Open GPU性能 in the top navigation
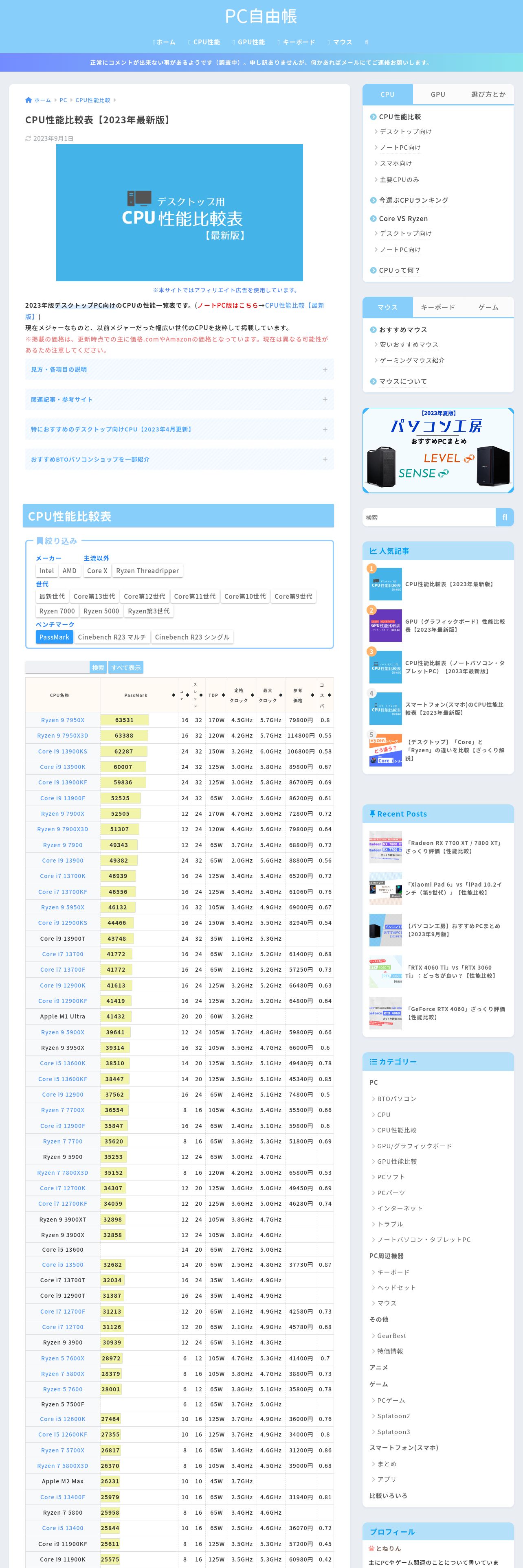 248,42
